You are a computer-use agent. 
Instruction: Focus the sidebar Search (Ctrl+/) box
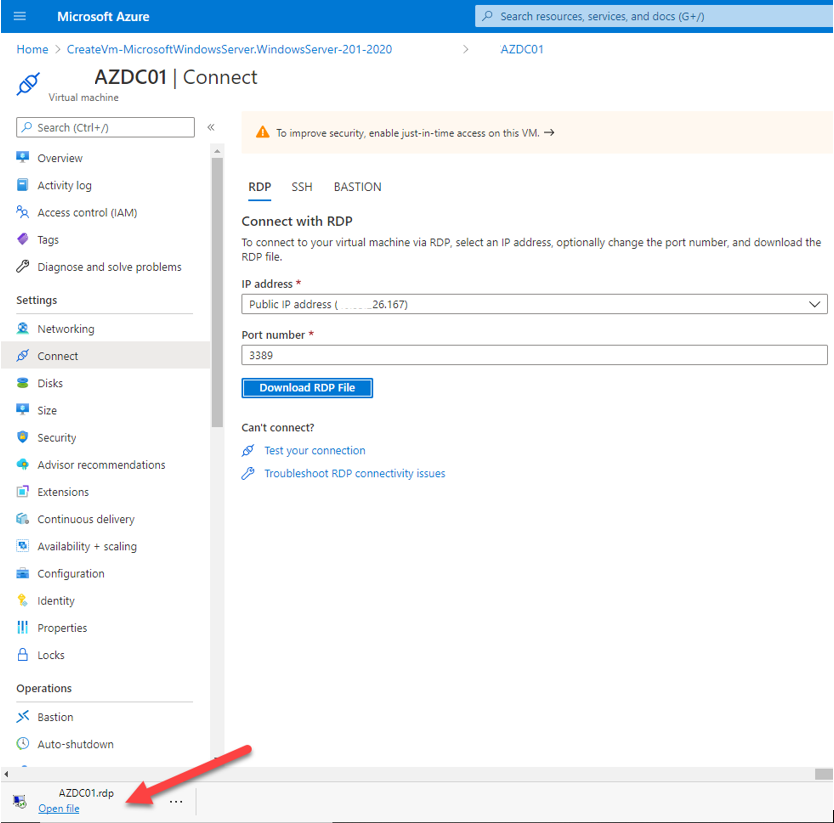(105, 127)
